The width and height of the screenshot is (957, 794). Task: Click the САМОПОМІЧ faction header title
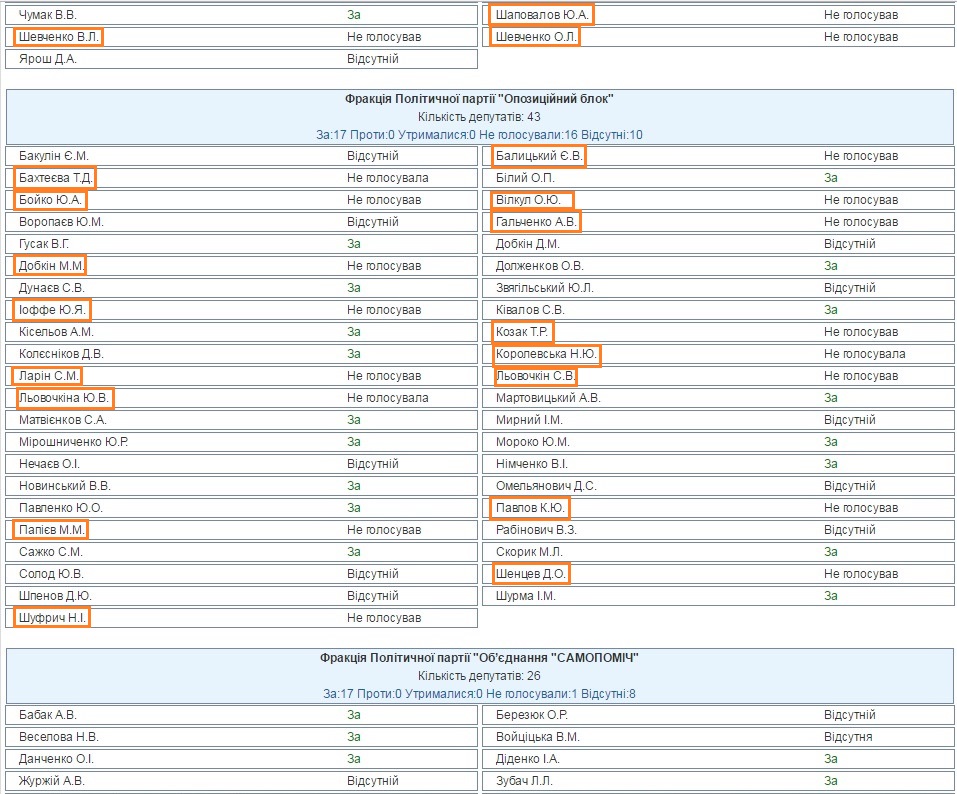click(x=479, y=658)
